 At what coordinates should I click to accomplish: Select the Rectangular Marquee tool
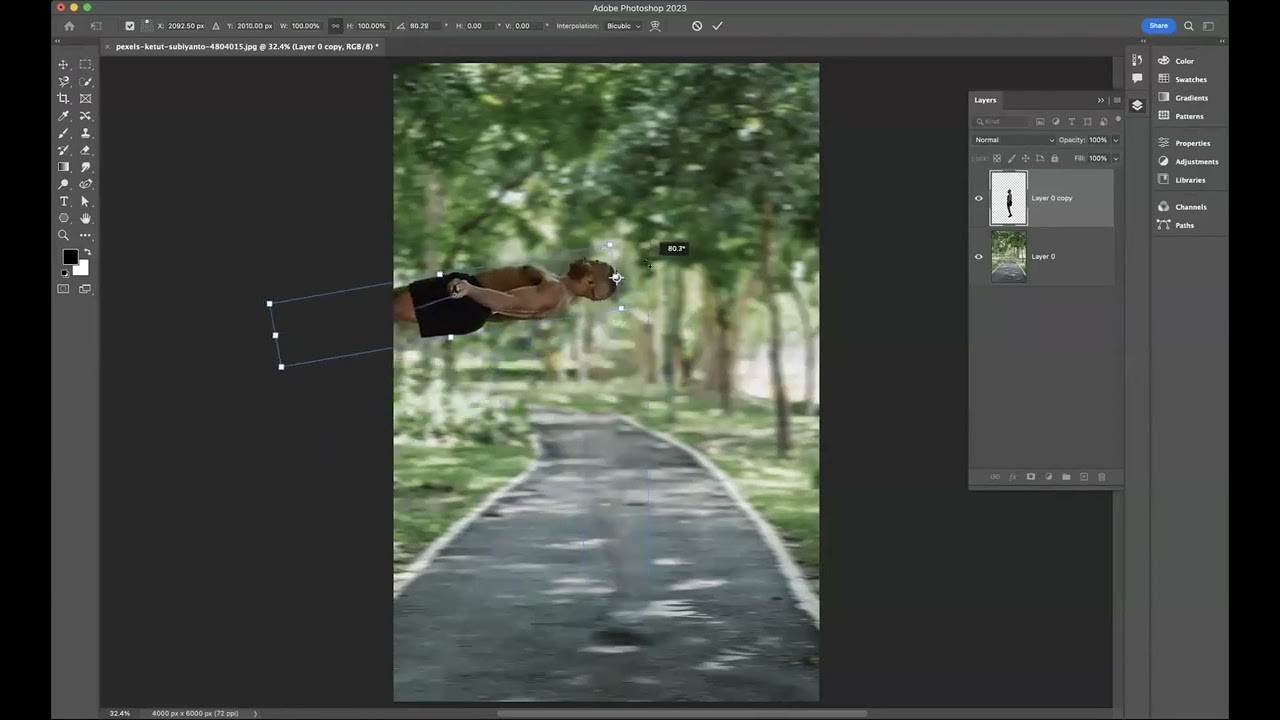point(85,64)
